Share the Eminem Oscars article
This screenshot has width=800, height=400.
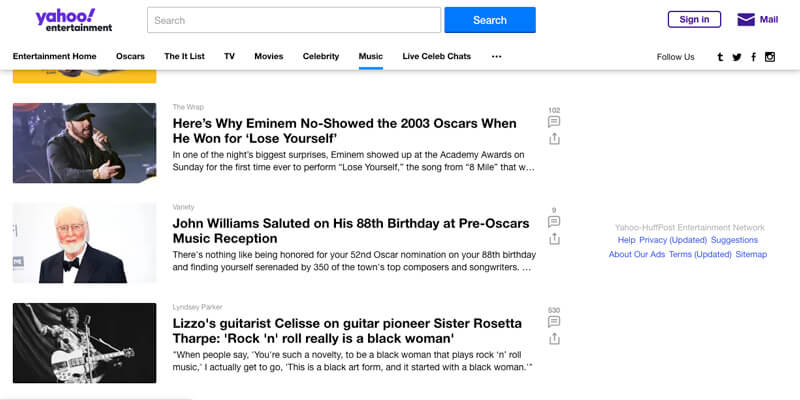(554, 139)
